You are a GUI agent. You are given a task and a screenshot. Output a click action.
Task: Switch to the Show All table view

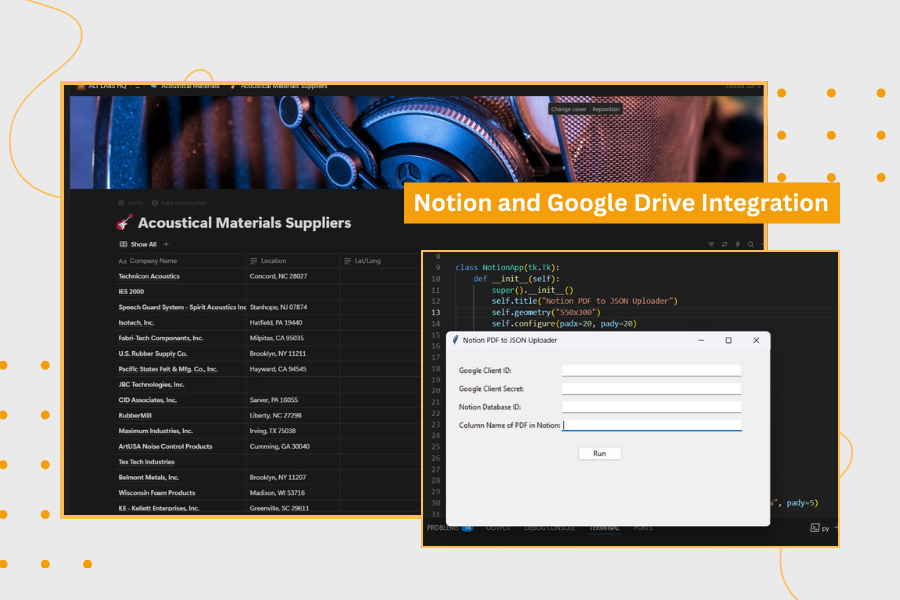pyautogui.click(x=138, y=244)
